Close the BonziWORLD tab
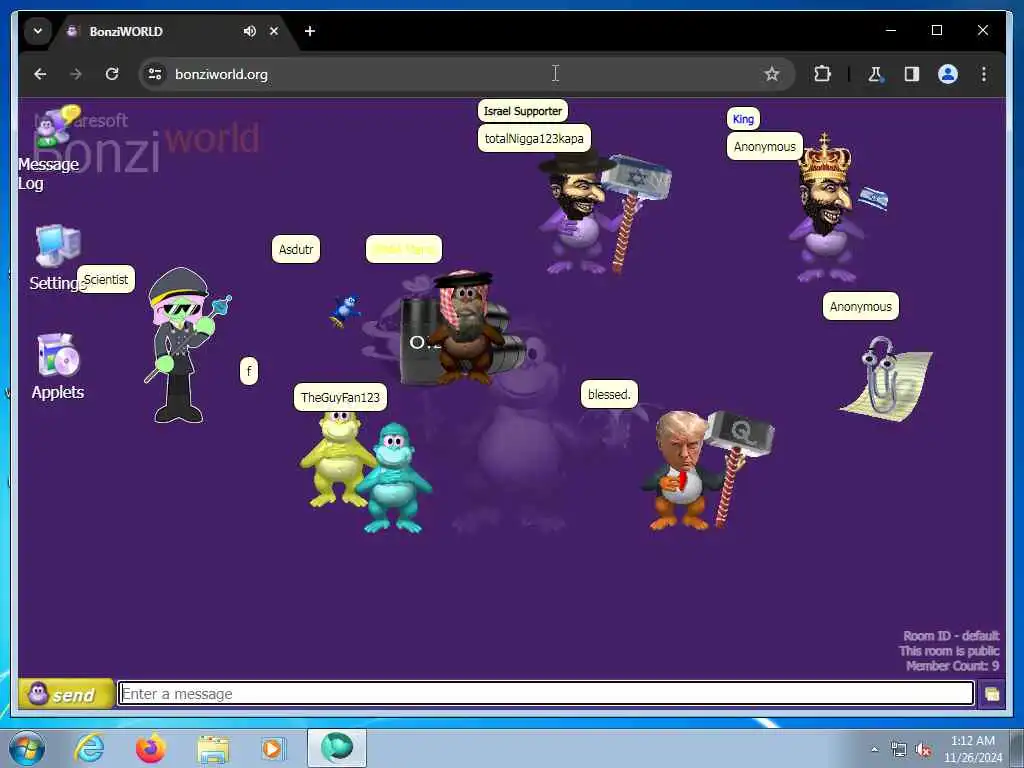1024x768 pixels. click(274, 31)
